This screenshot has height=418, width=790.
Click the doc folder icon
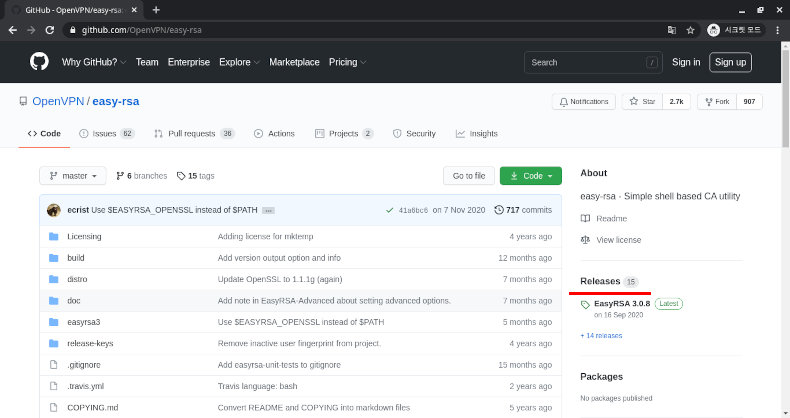pos(53,301)
